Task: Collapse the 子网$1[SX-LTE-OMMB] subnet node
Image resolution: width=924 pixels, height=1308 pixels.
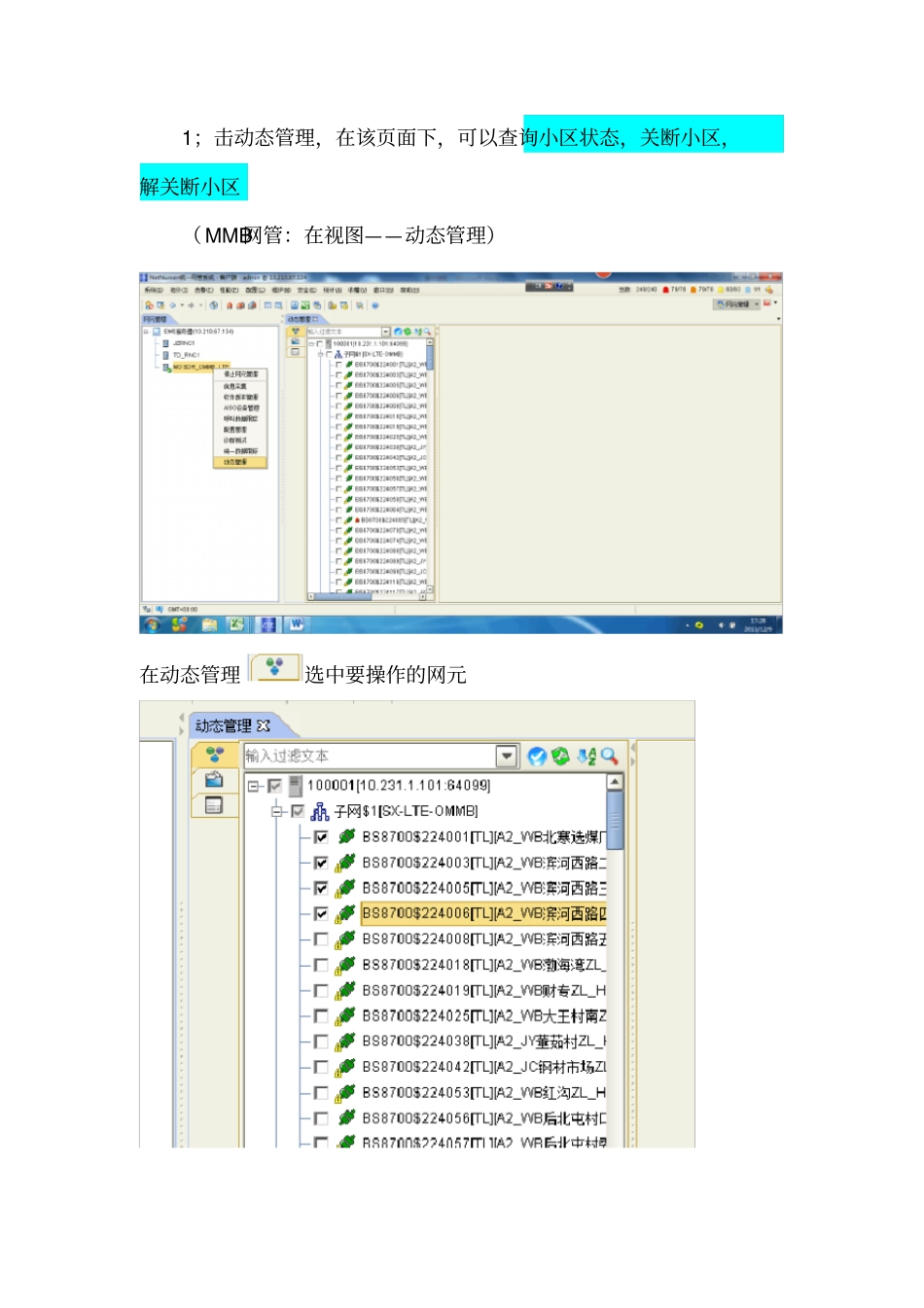Action: [277, 811]
